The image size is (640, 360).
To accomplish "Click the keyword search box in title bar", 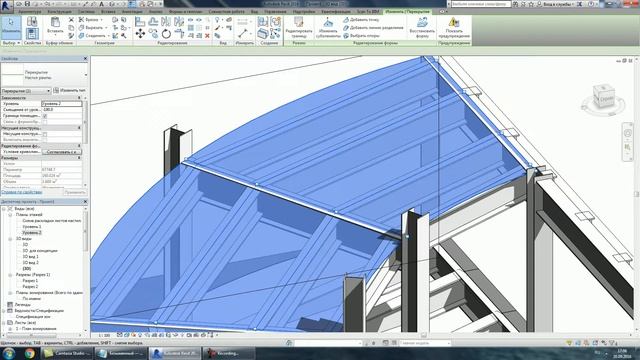I will [481, 4].
